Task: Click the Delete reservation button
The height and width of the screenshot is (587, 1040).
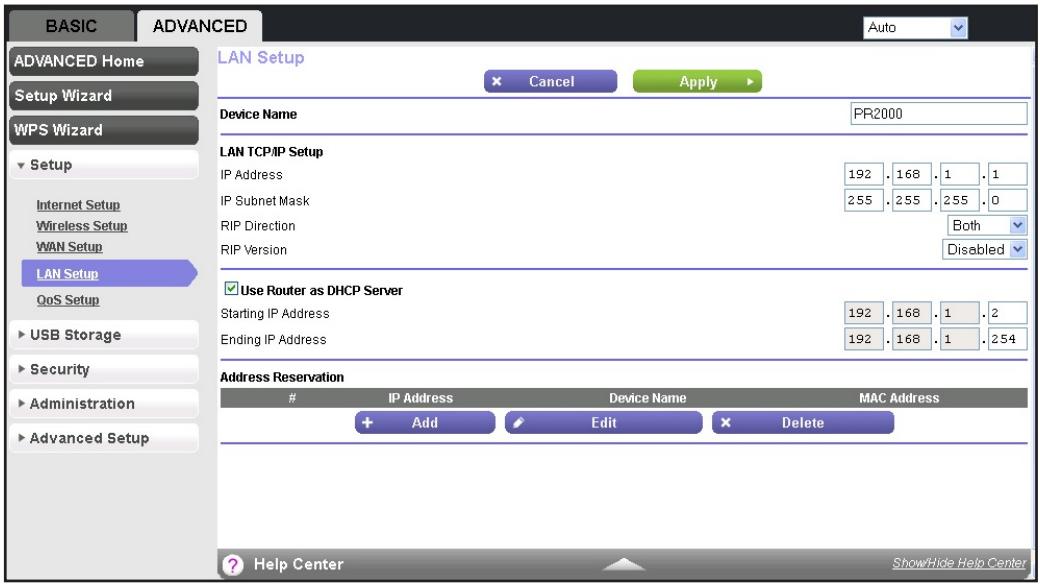Action: pyautogui.click(x=803, y=423)
